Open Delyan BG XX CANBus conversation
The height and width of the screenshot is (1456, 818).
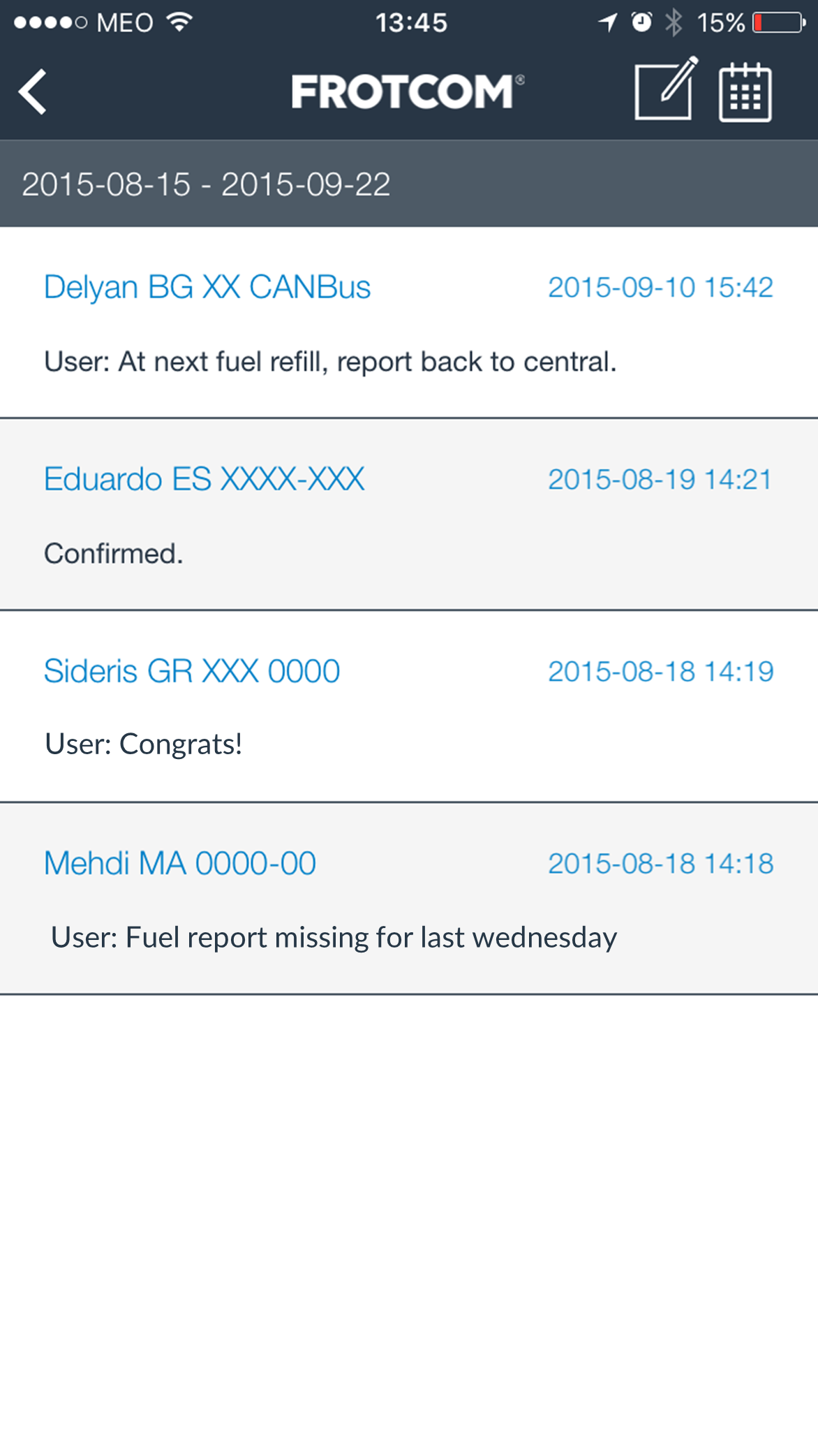(x=207, y=287)
